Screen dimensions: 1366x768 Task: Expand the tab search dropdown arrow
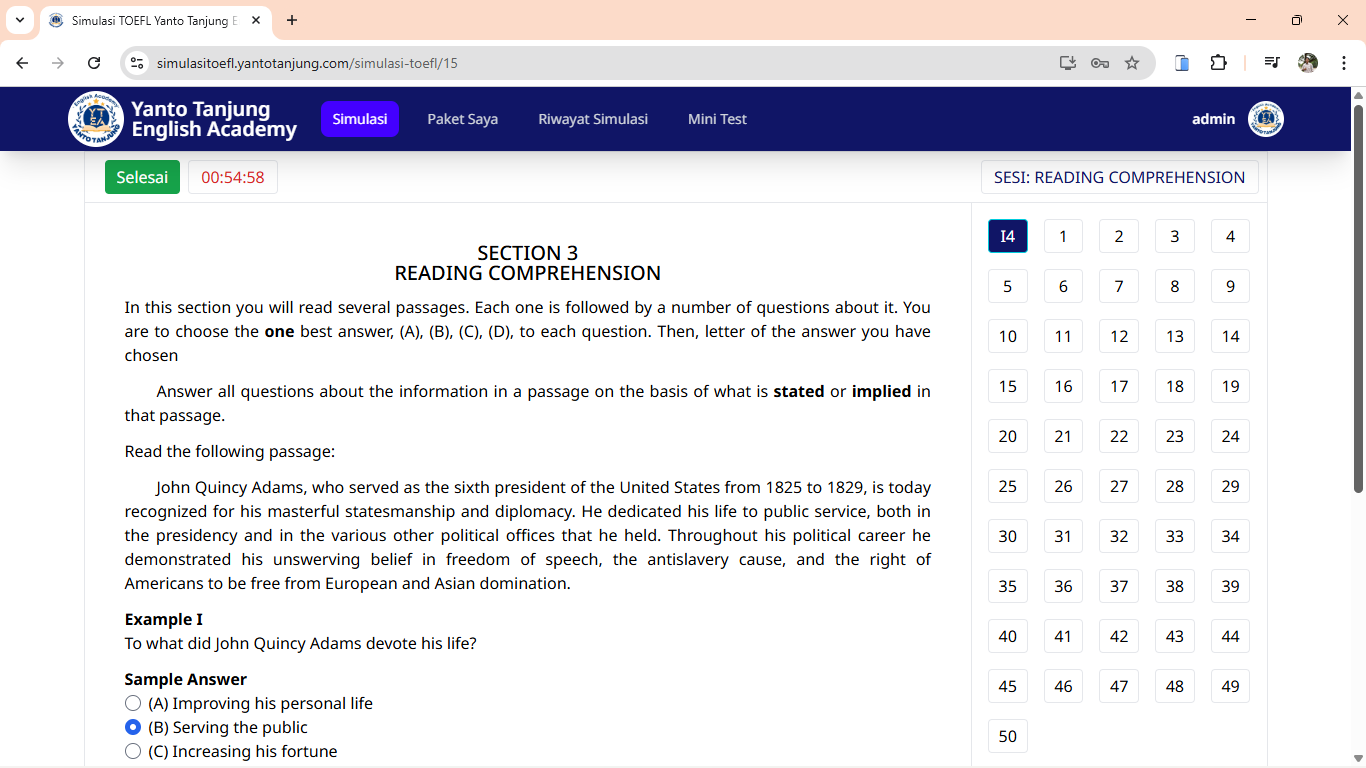[x=20, y=20]
